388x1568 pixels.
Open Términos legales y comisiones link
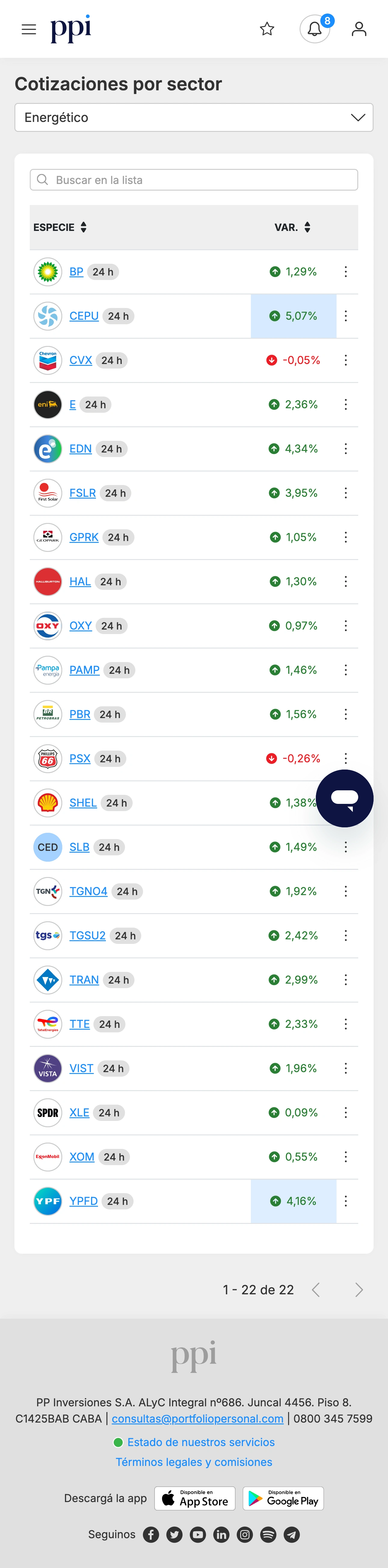pos(194,1461)
